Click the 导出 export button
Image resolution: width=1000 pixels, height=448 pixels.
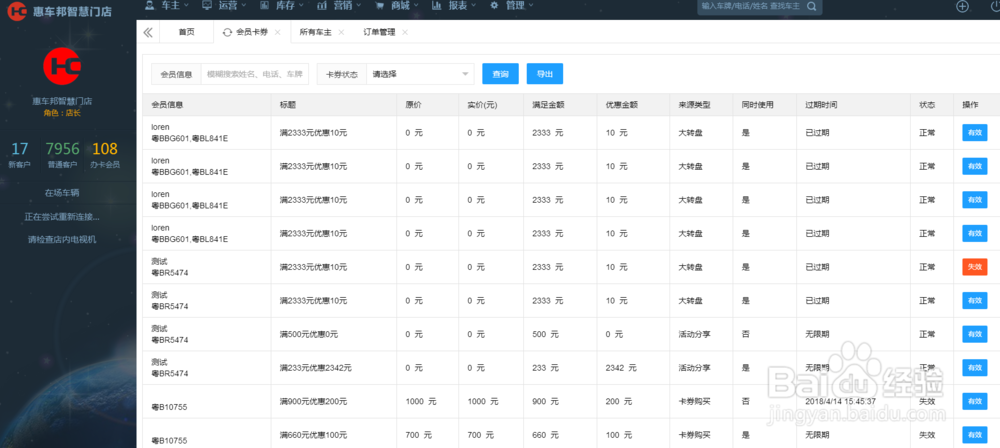(x=545, y=74)
